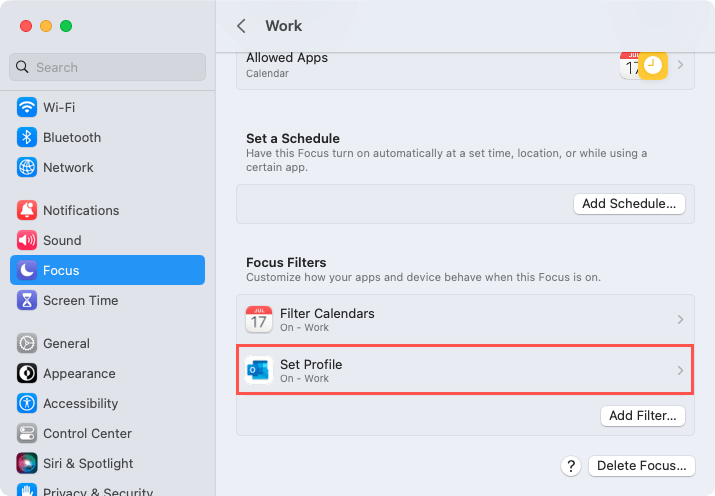Click the Delete Focus button
The height and width of the screenshot is (496, 715).
pyautogui.click(x=642, y=465)
